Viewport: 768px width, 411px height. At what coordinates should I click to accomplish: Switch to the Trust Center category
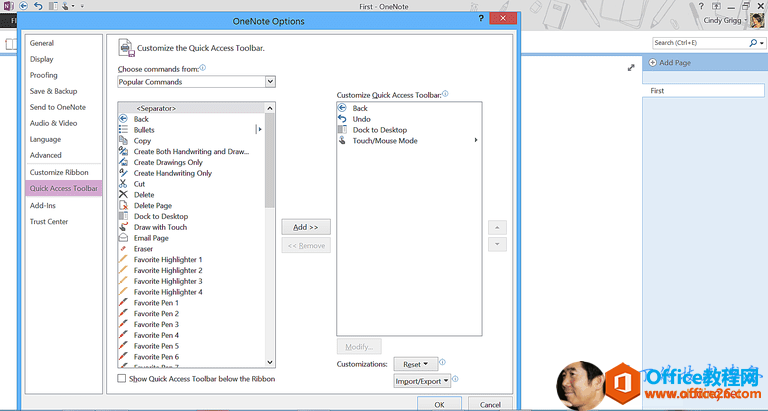(49, 222)
